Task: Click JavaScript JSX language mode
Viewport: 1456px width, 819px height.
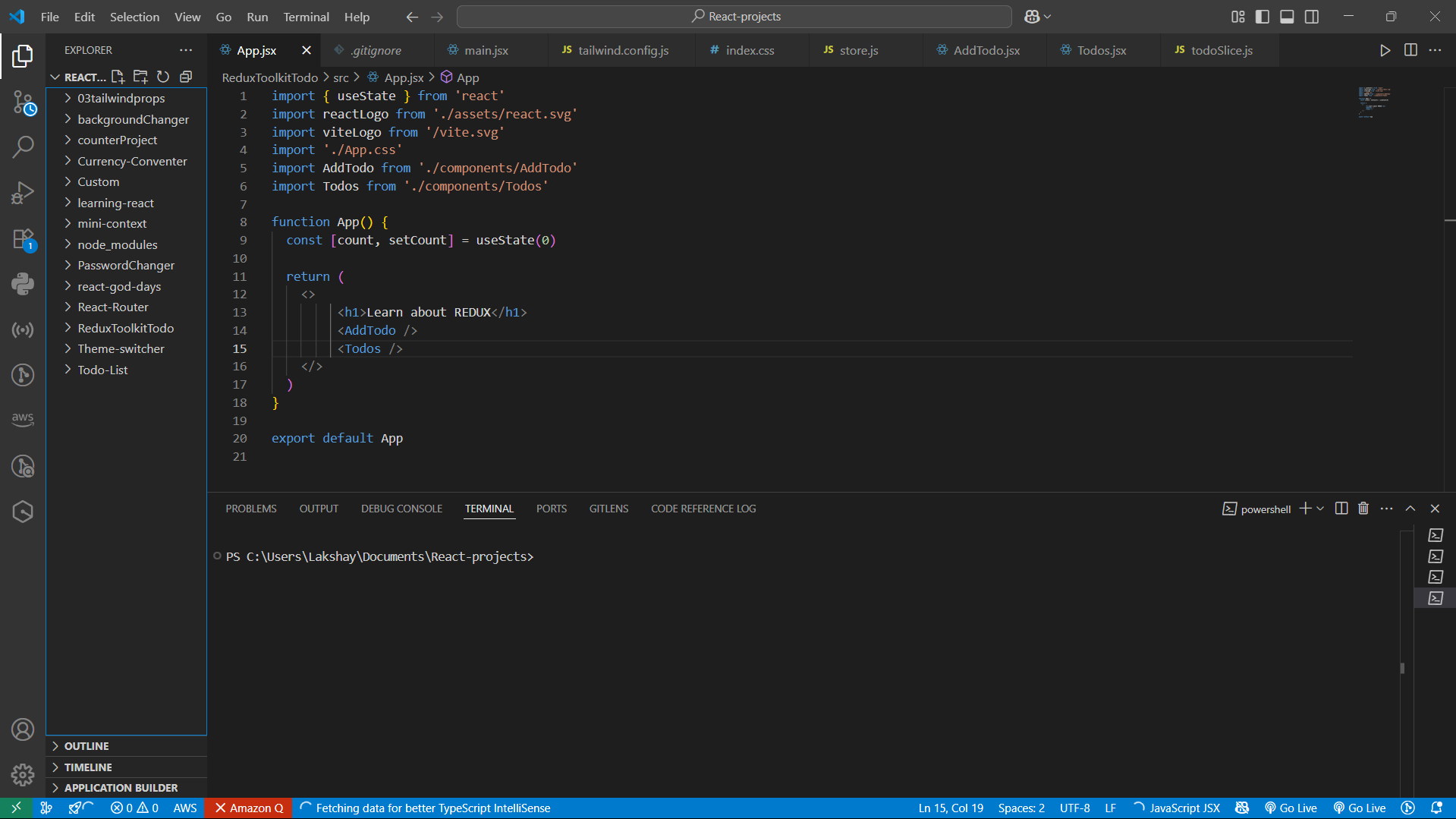Action: (1184, 808)
